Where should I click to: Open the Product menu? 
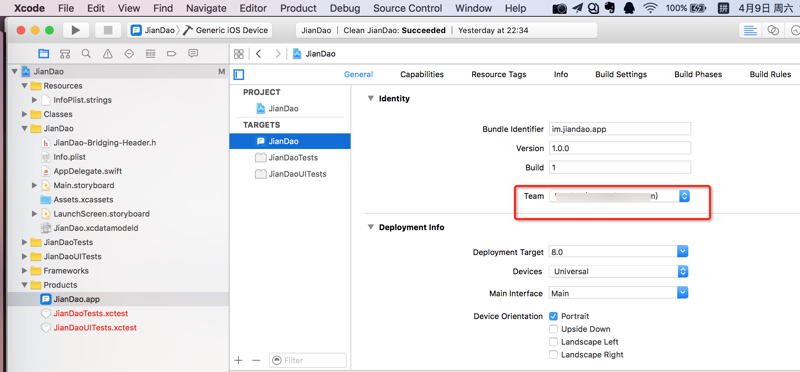coord(298,8)
